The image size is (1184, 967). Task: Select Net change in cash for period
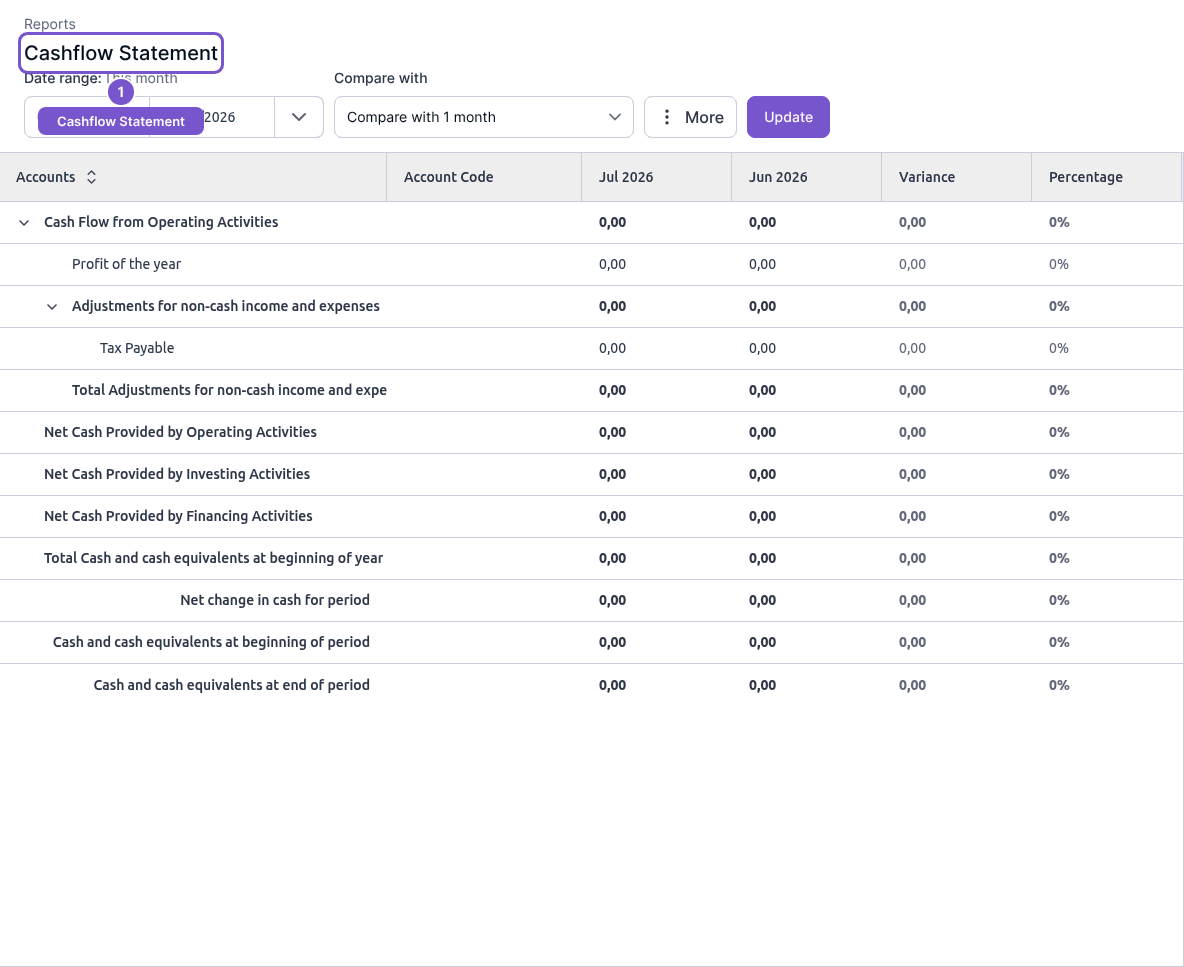[x=591, y=600]
